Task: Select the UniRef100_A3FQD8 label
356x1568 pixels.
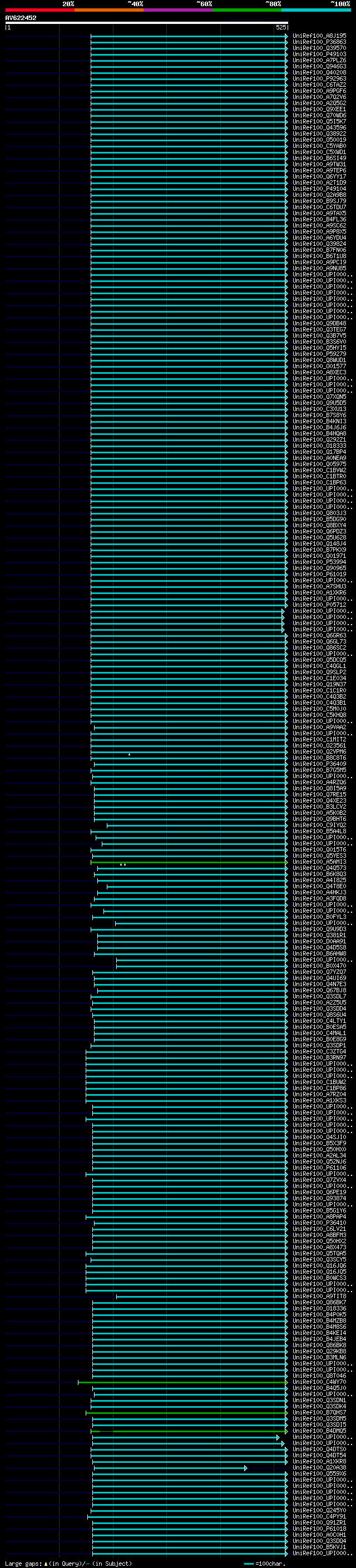Action: 319,898
